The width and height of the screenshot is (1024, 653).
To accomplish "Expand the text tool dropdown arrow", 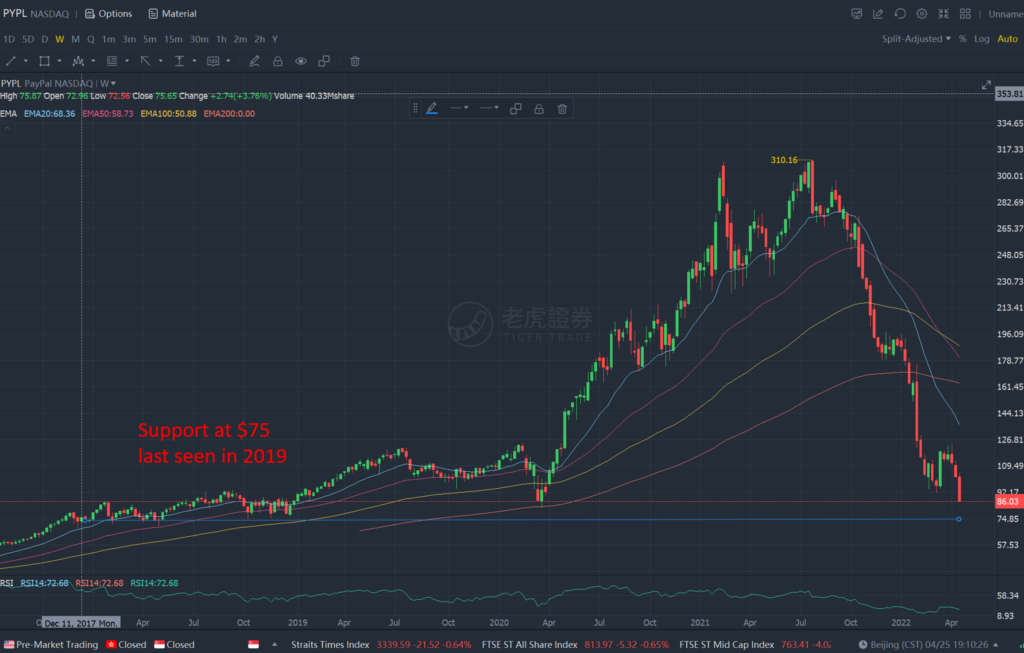I will pos(195,61).
